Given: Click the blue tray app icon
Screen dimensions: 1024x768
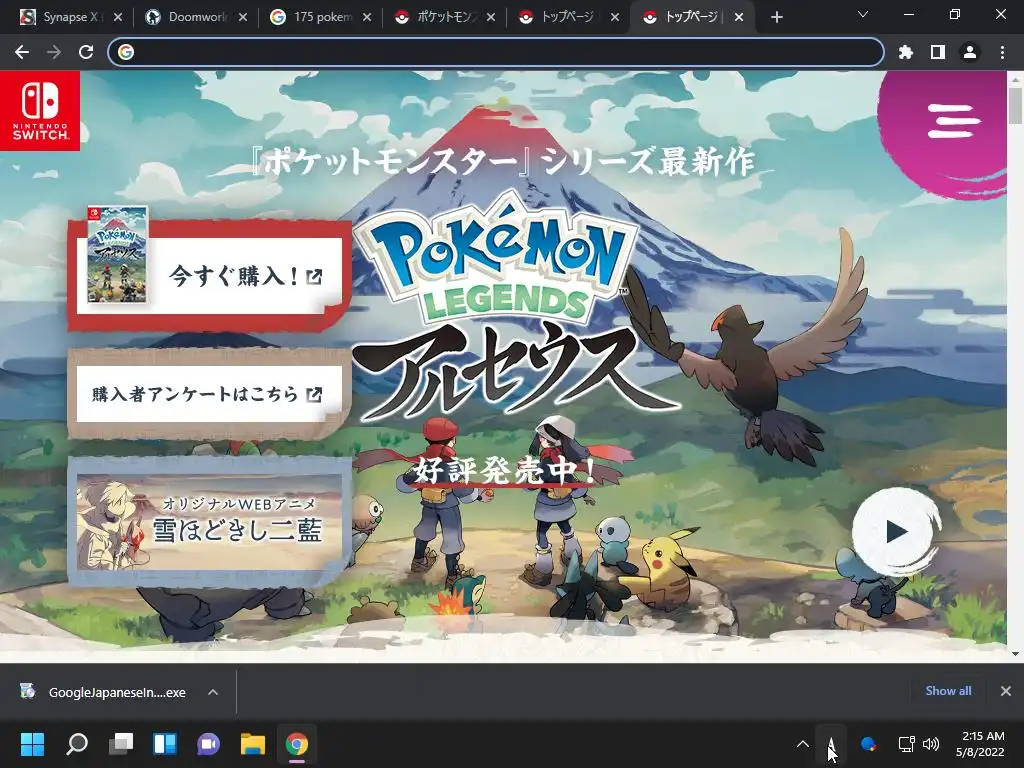Looking at the screenshot, I should (x=869, y=744).
